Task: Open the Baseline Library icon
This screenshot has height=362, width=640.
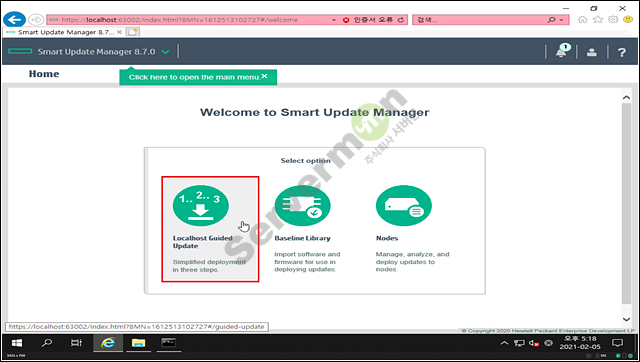Action: (x=302, y=206)
